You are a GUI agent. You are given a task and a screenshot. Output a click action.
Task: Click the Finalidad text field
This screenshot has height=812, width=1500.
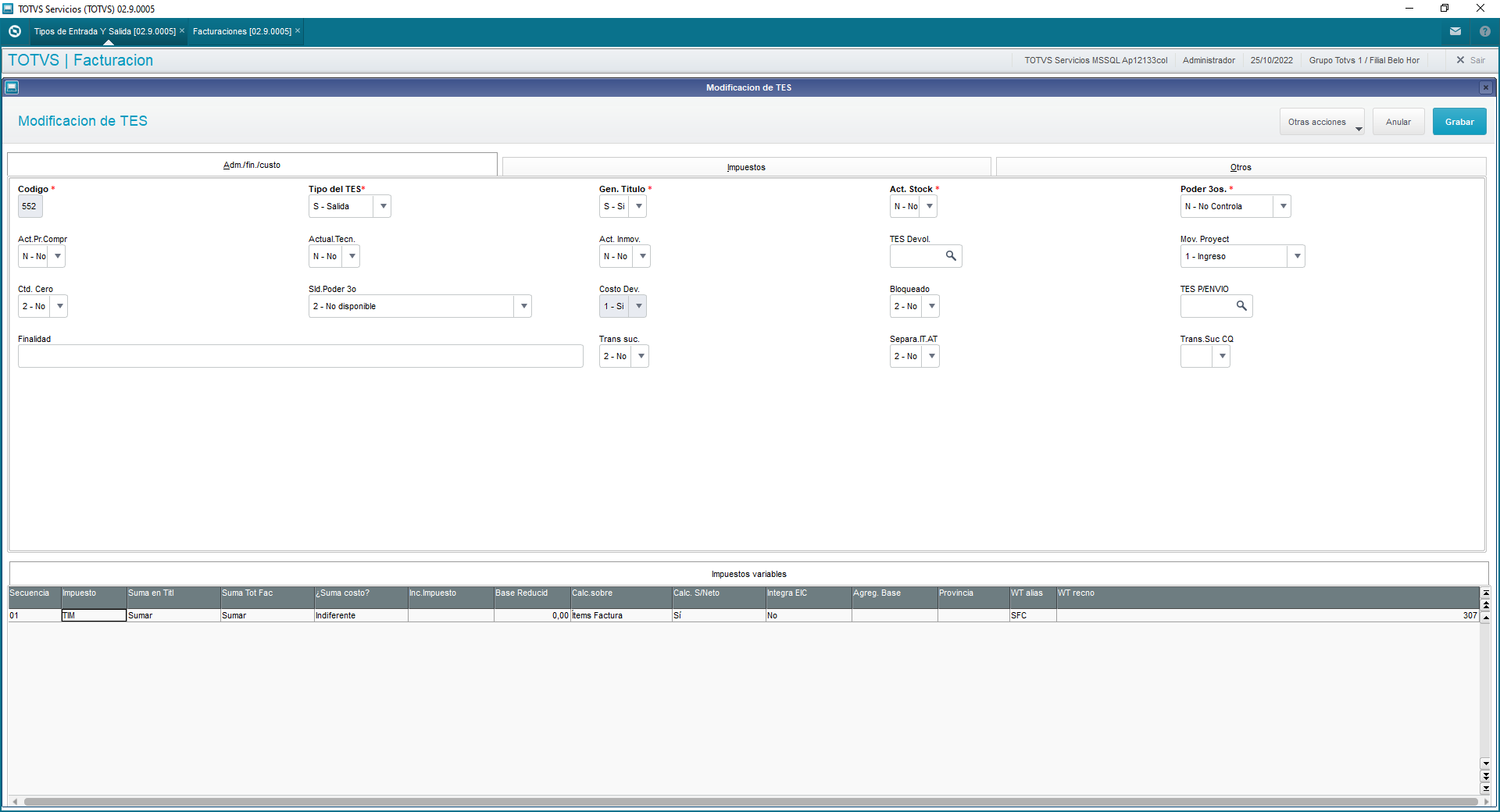click(x=301, y=356)
